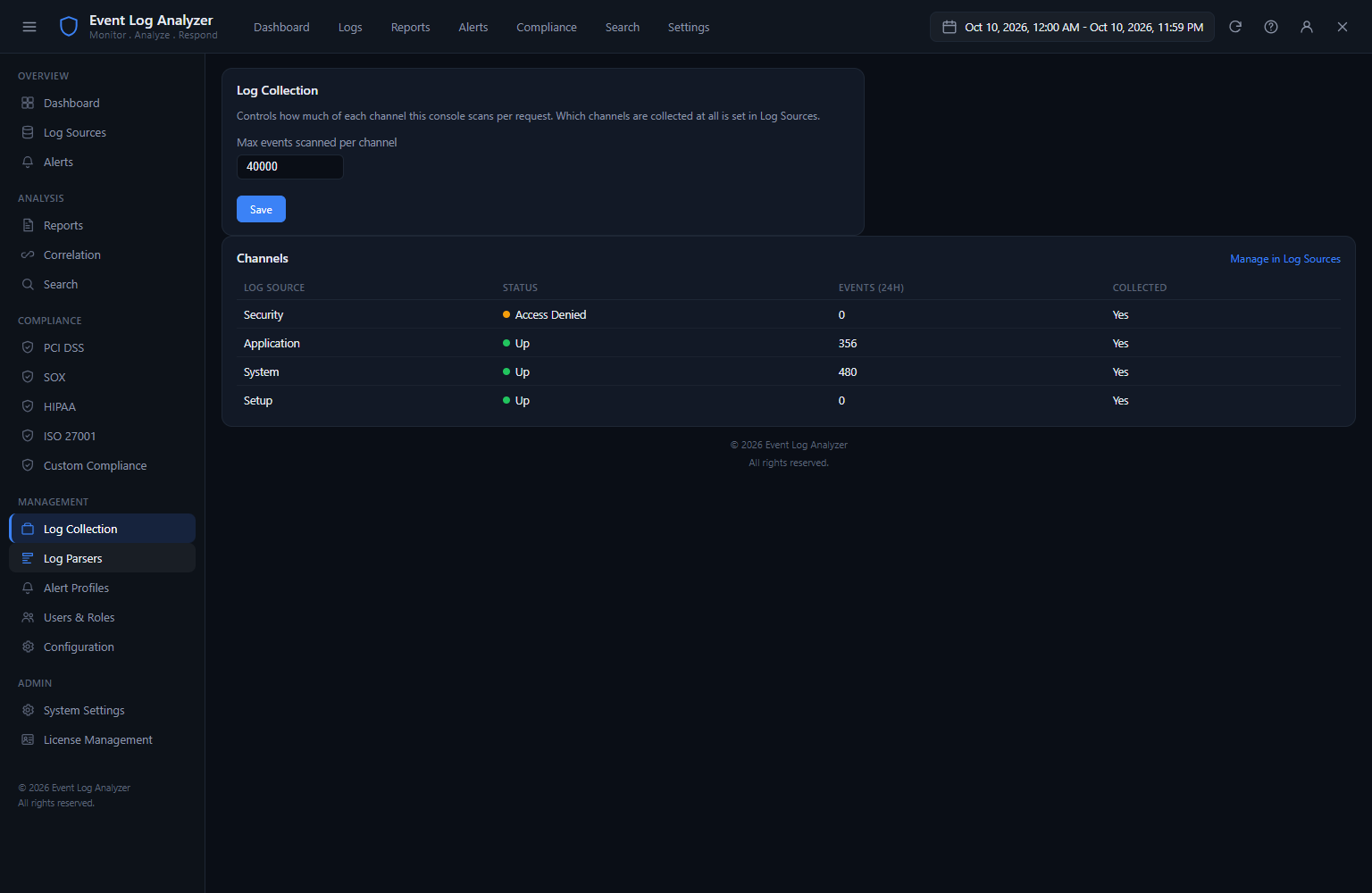Viewport: 1372px width, 893px height.
Task: Click the STATUS column header
Action: coord(520,288)
